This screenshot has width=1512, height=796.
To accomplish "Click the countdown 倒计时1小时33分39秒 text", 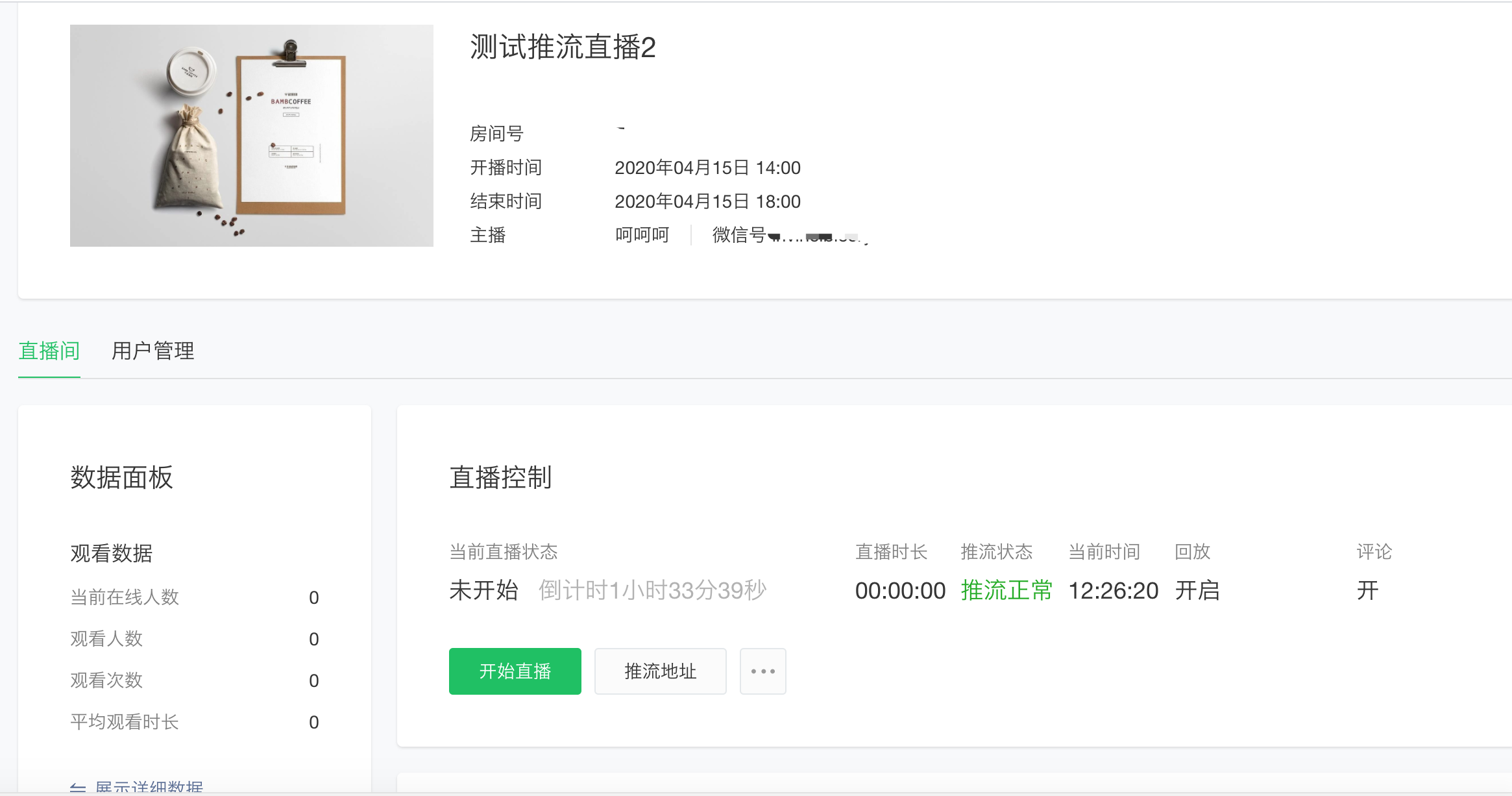I will [652, 591].
